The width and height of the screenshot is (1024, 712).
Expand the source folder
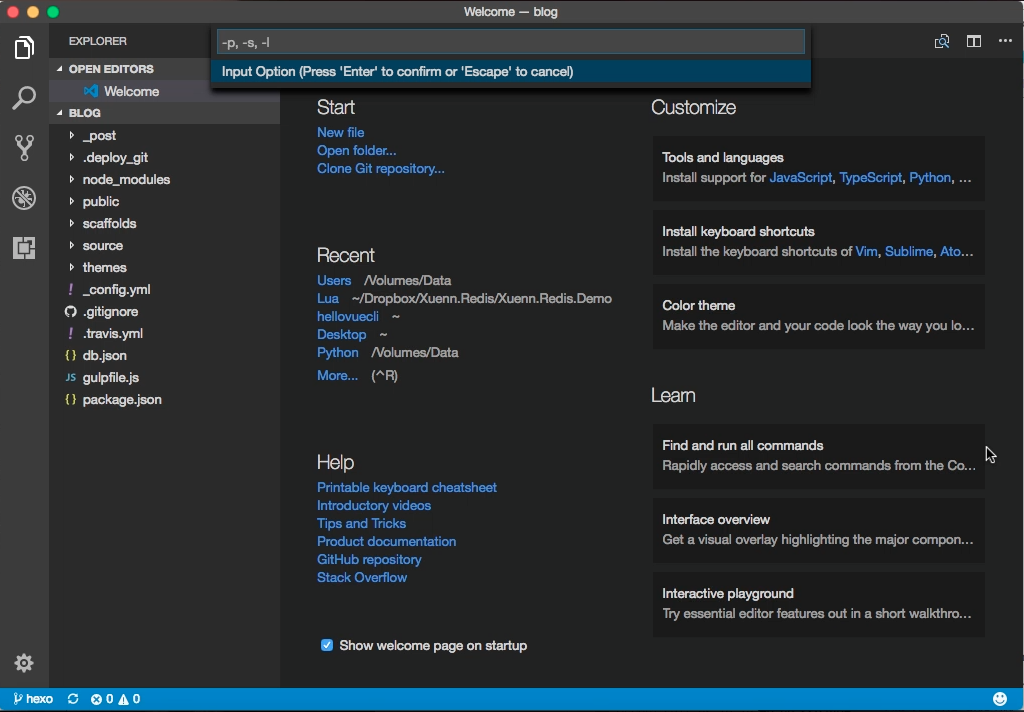coord(72,246)
